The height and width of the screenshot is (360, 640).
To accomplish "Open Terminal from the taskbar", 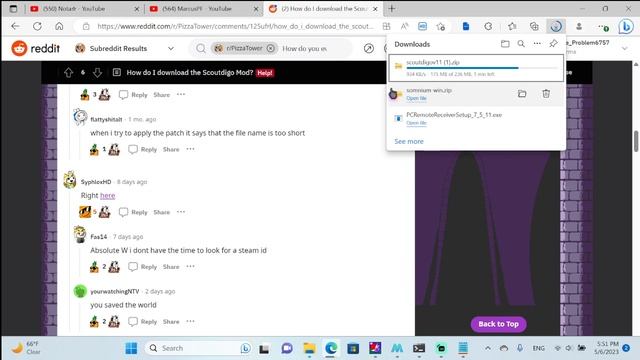I will [419, 348].
